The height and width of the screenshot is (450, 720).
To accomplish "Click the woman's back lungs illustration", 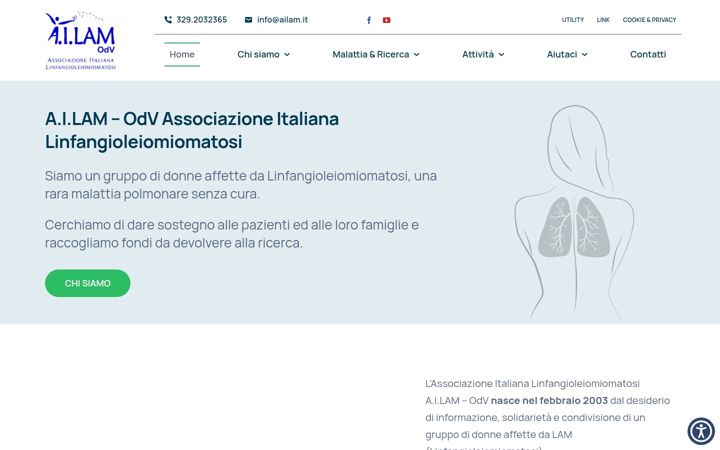I will 574,214.
